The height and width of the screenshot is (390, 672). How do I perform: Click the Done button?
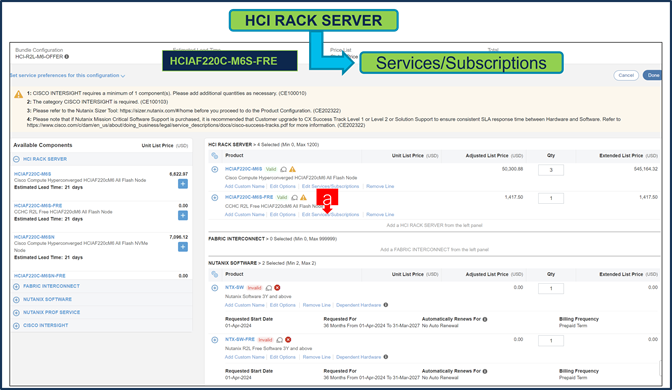pos(653,75)
